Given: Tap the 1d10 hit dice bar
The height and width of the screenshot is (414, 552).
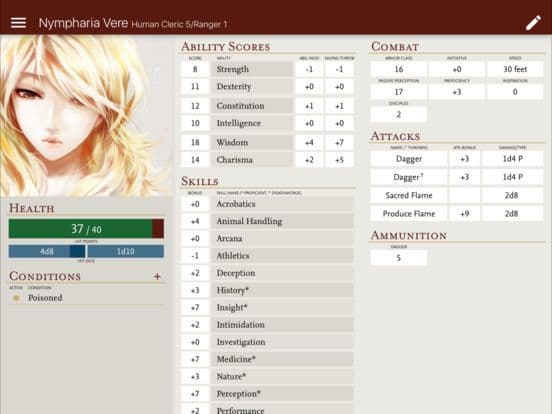Looking at the screenshot, I should click(x=126, y=251).
